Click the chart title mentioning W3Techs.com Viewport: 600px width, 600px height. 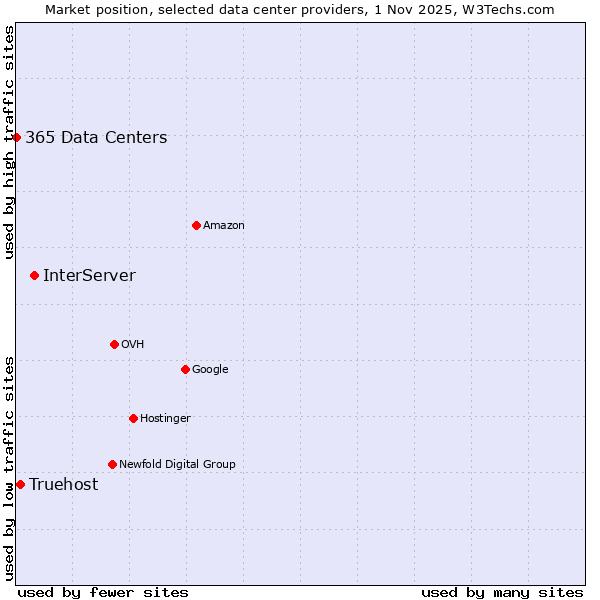click(x=300, y=9)
